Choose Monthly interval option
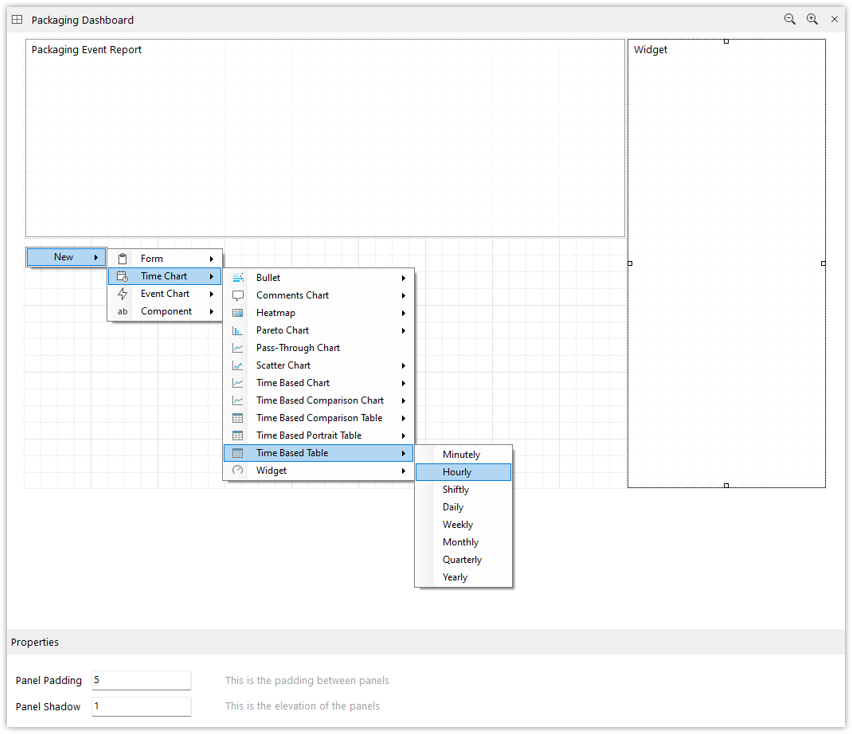 463,542
